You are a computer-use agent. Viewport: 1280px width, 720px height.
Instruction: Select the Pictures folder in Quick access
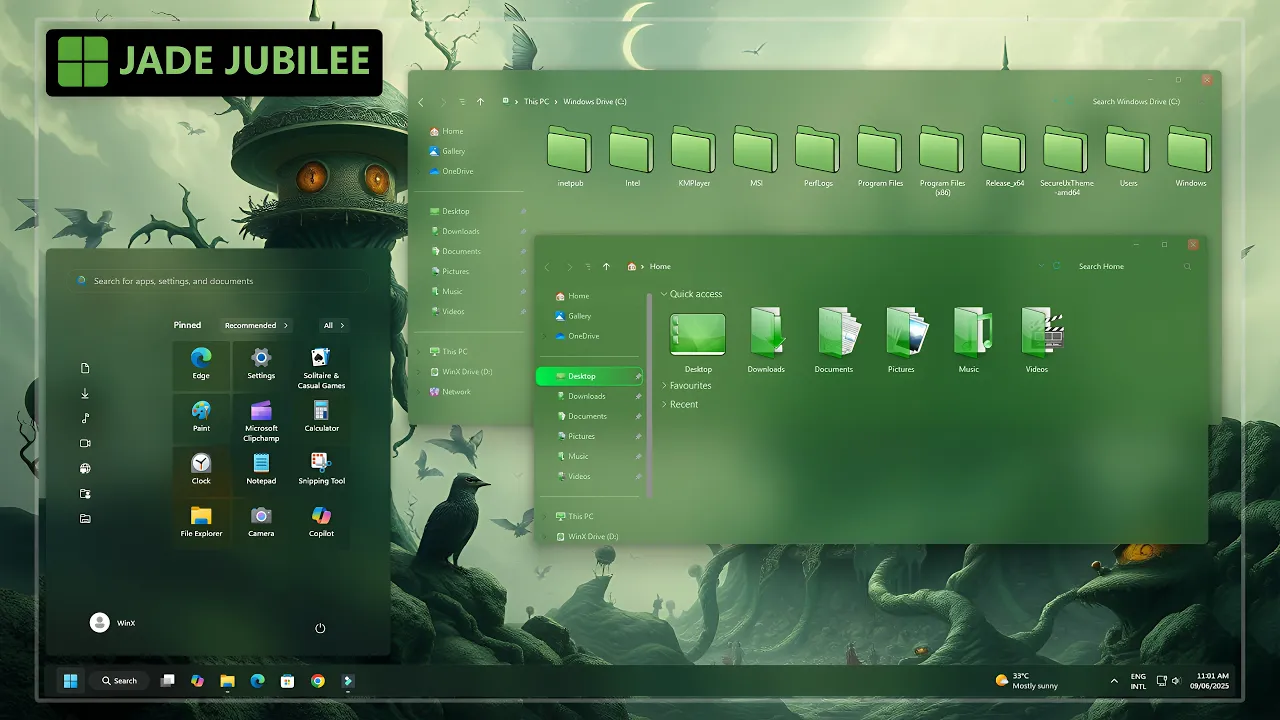click(901, 340)
